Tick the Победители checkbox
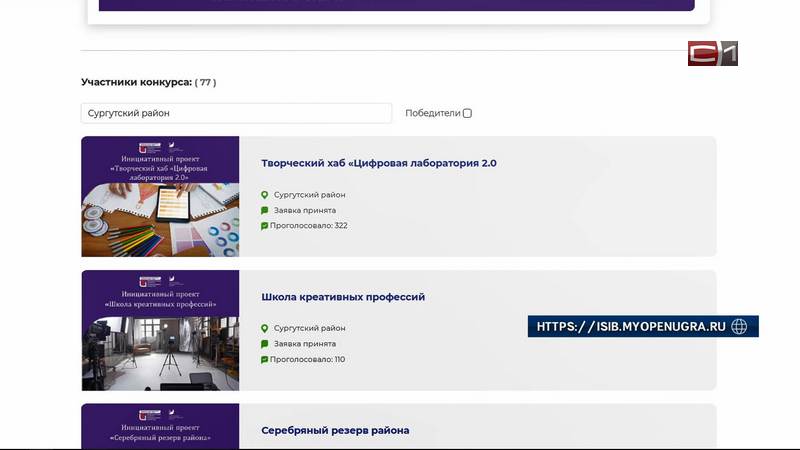800x450 pixels. [467, 113]
